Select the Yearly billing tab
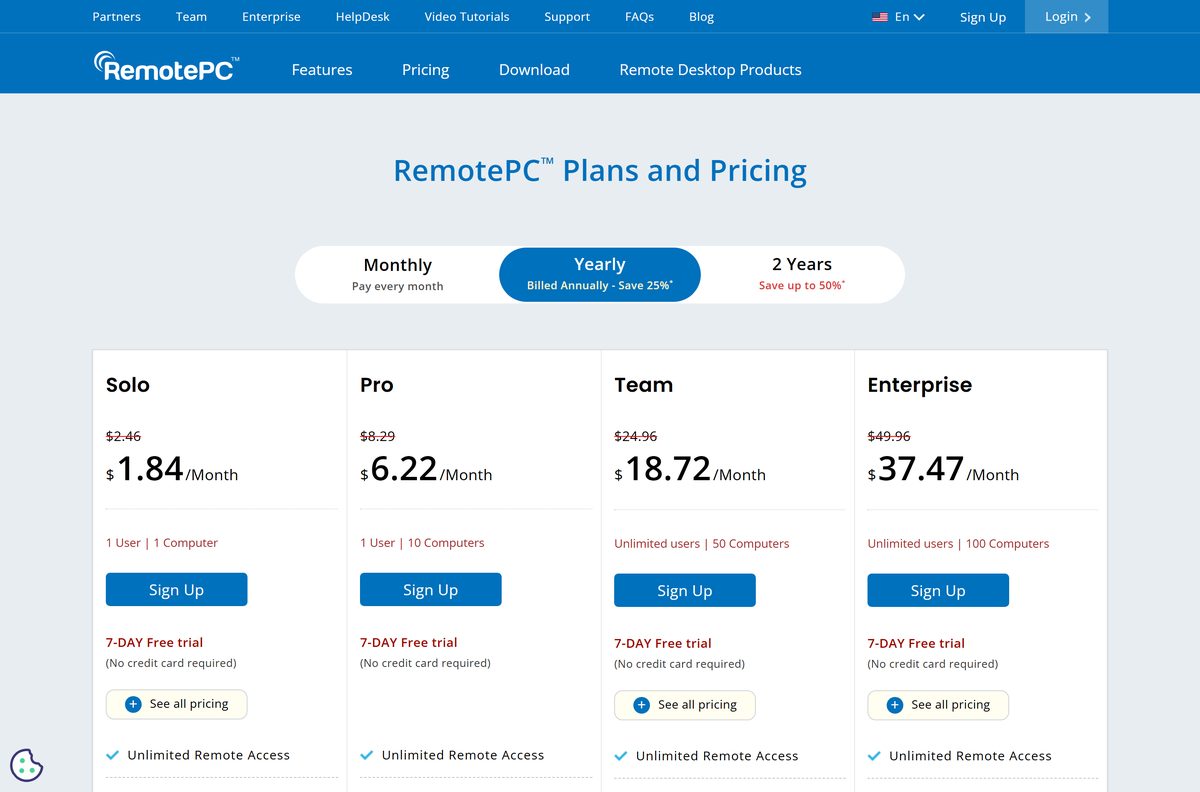 [600, 275]
